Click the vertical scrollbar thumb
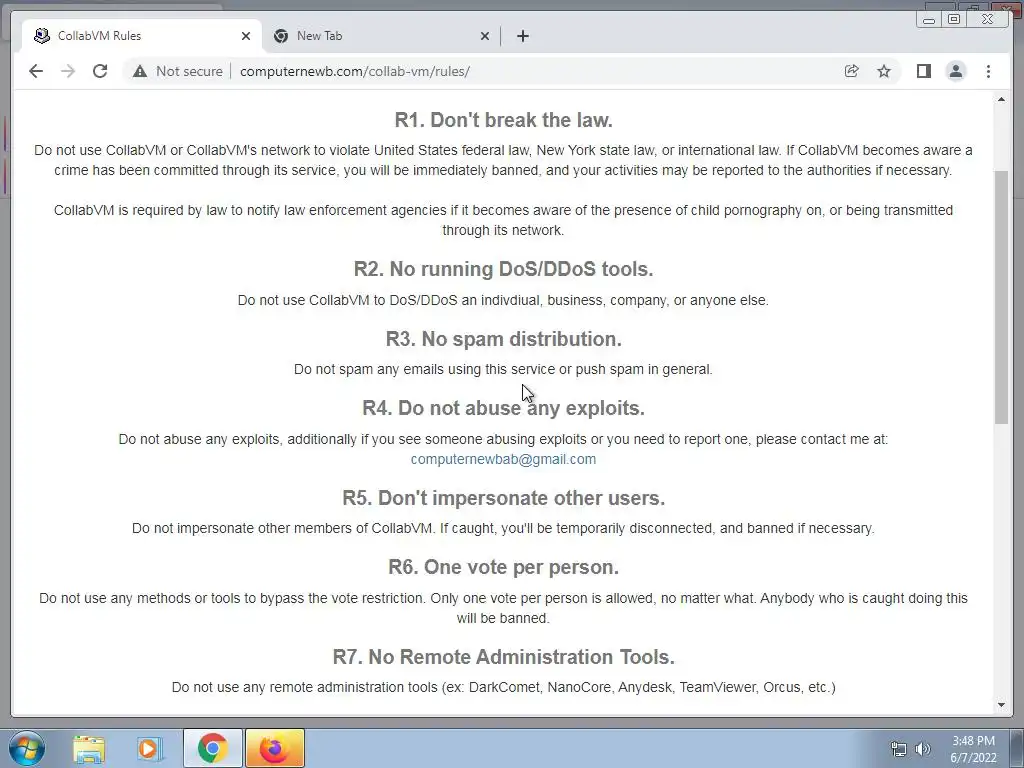 pos(1001,297)
